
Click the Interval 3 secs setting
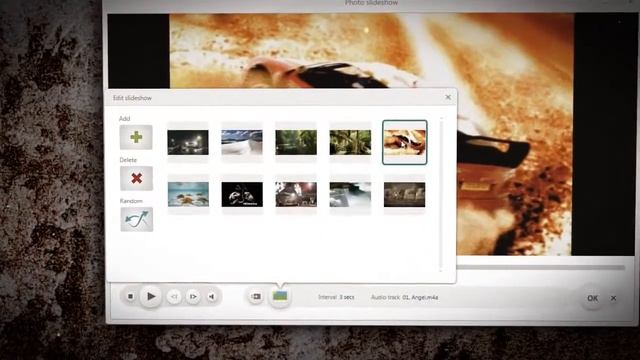click(x=336, y=297)
